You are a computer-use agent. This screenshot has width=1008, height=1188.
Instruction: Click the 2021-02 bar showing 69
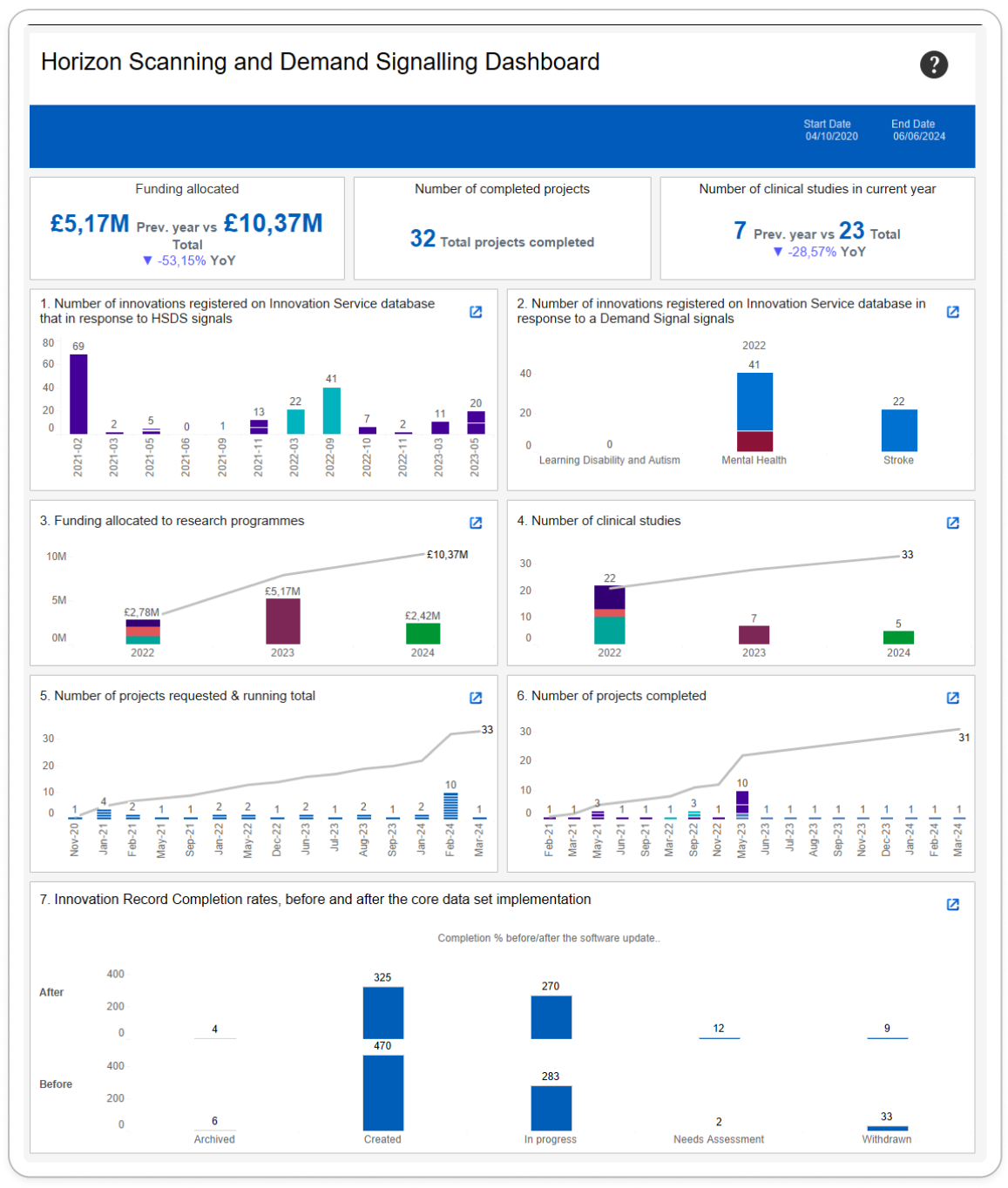(x=78, y=394)
